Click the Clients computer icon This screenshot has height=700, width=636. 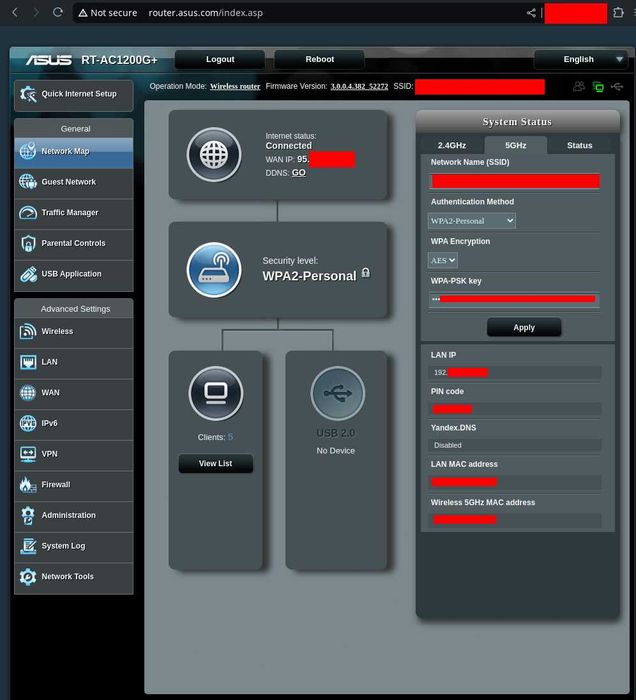[216, 393]
